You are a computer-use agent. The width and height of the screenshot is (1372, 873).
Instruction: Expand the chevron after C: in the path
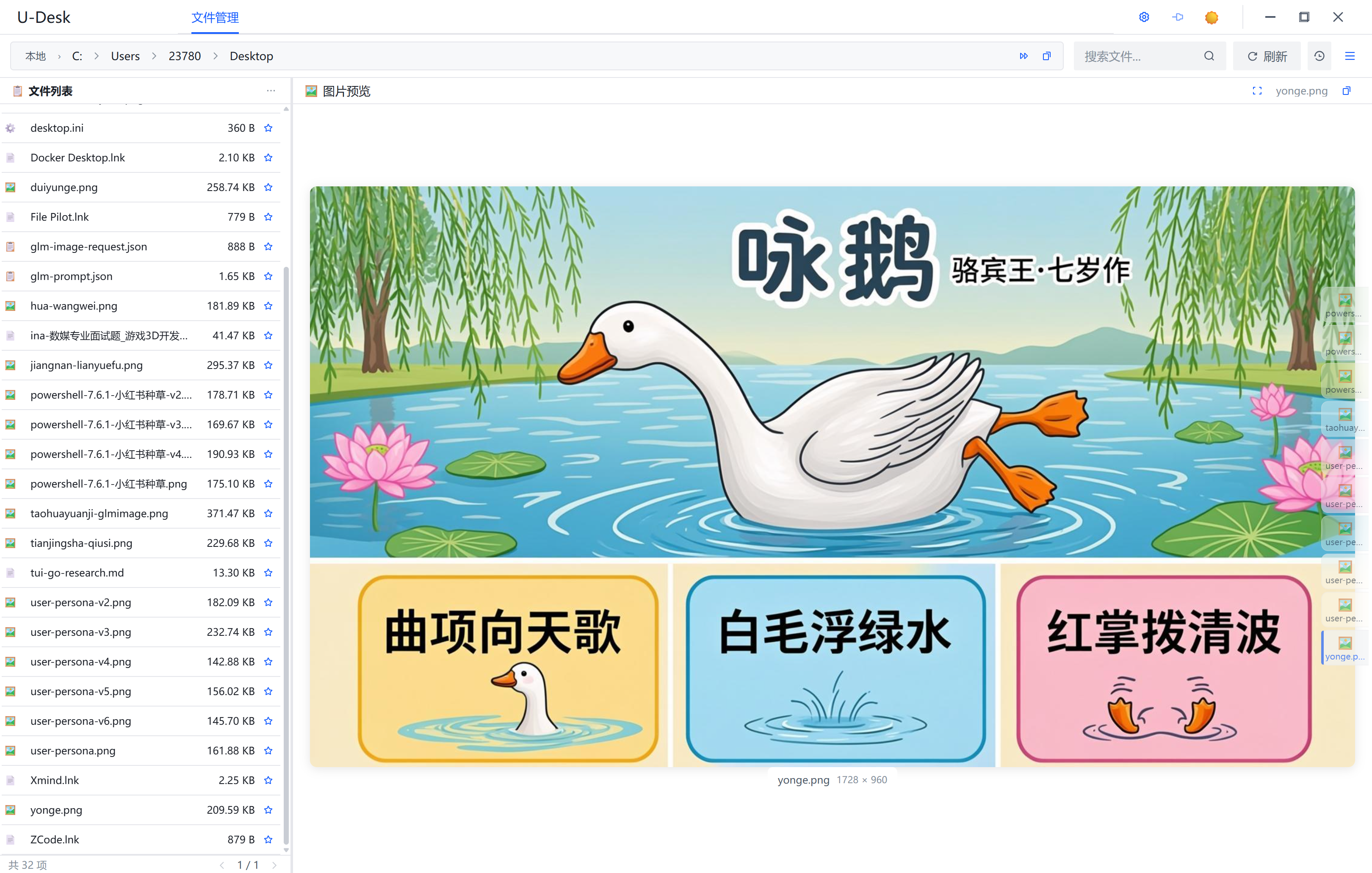96,56
